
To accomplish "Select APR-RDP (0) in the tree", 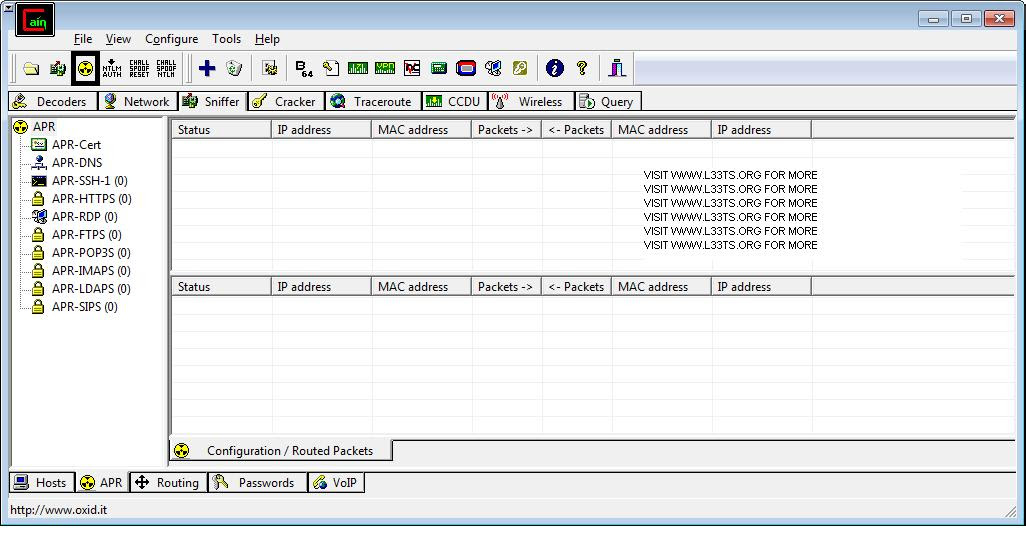I will [x=84, y=217].
